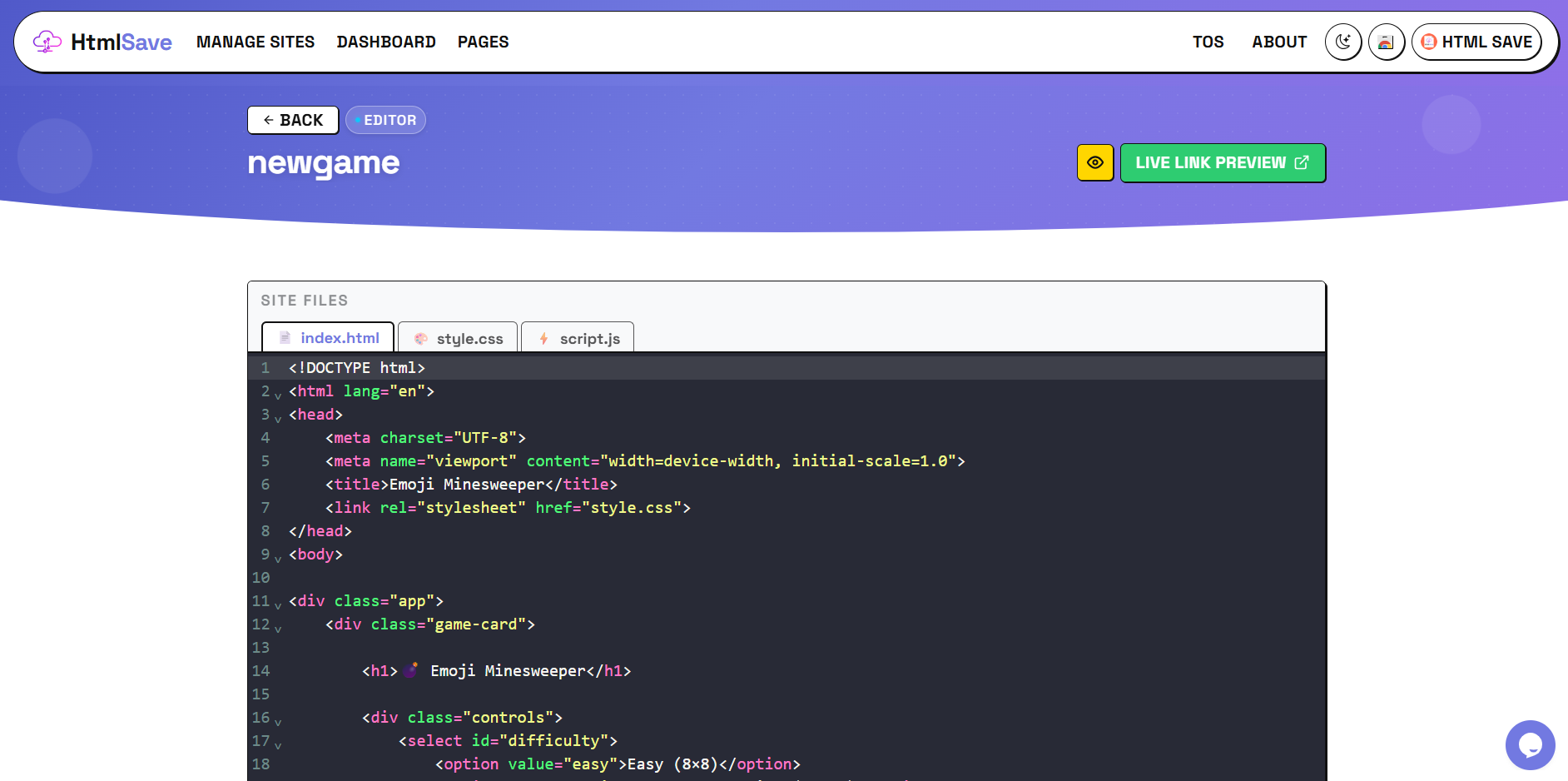Collapse the head tag on line 3

click(278, 419)
